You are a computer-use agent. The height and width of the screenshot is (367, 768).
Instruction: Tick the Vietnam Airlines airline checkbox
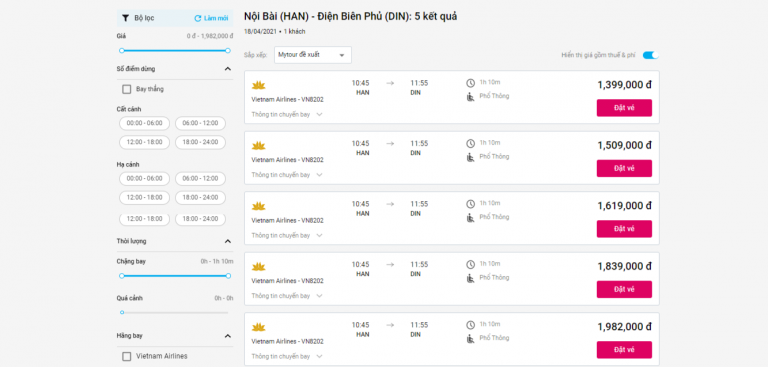coord(127,357)
